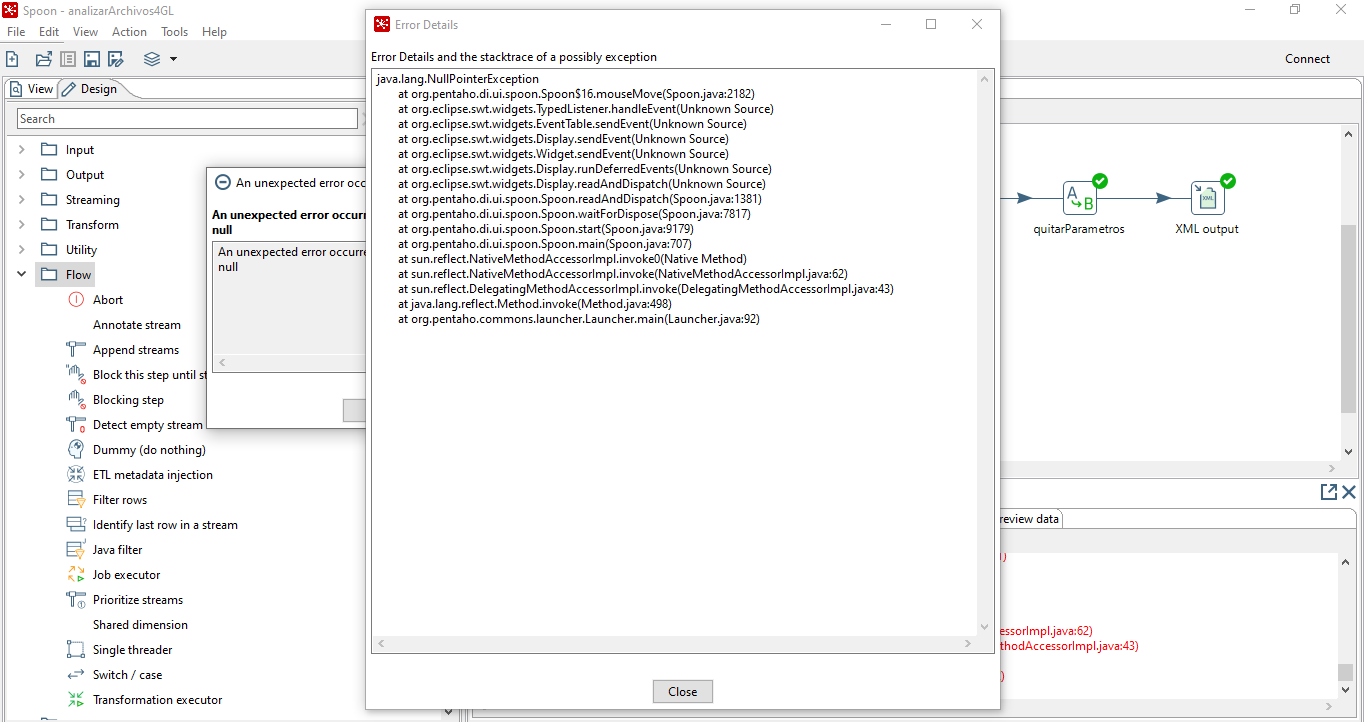
Task: Select the Transformation executor step icon
Action: pyautogui.click(x=76, y=699)
